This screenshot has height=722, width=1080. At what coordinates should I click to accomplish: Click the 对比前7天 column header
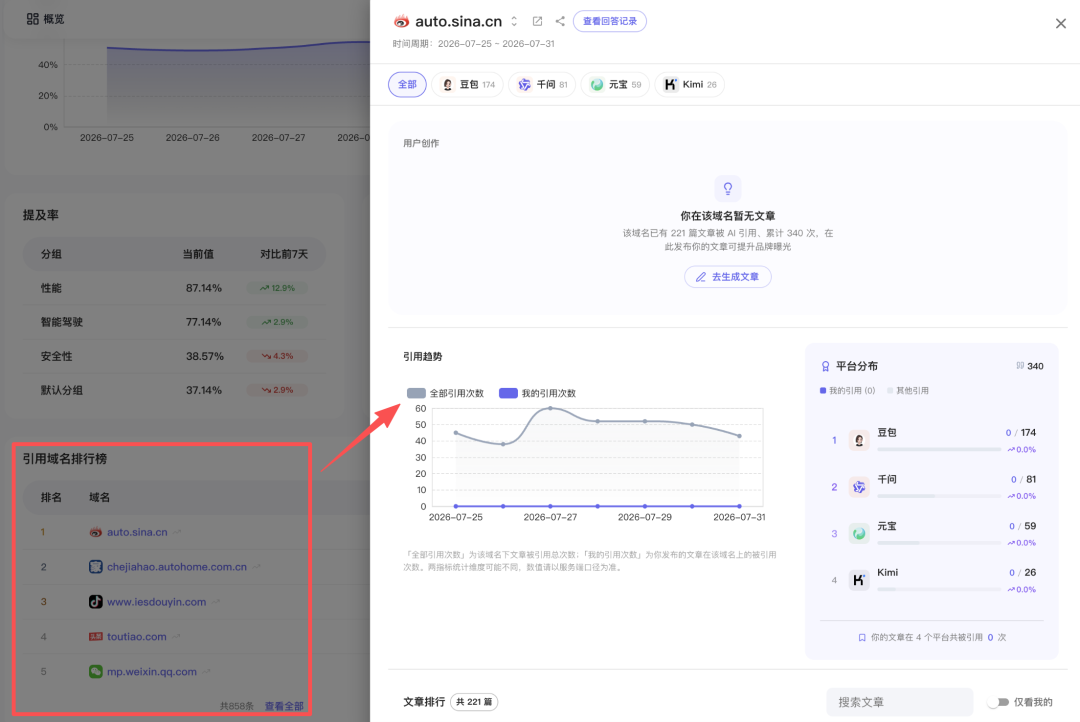284,254
